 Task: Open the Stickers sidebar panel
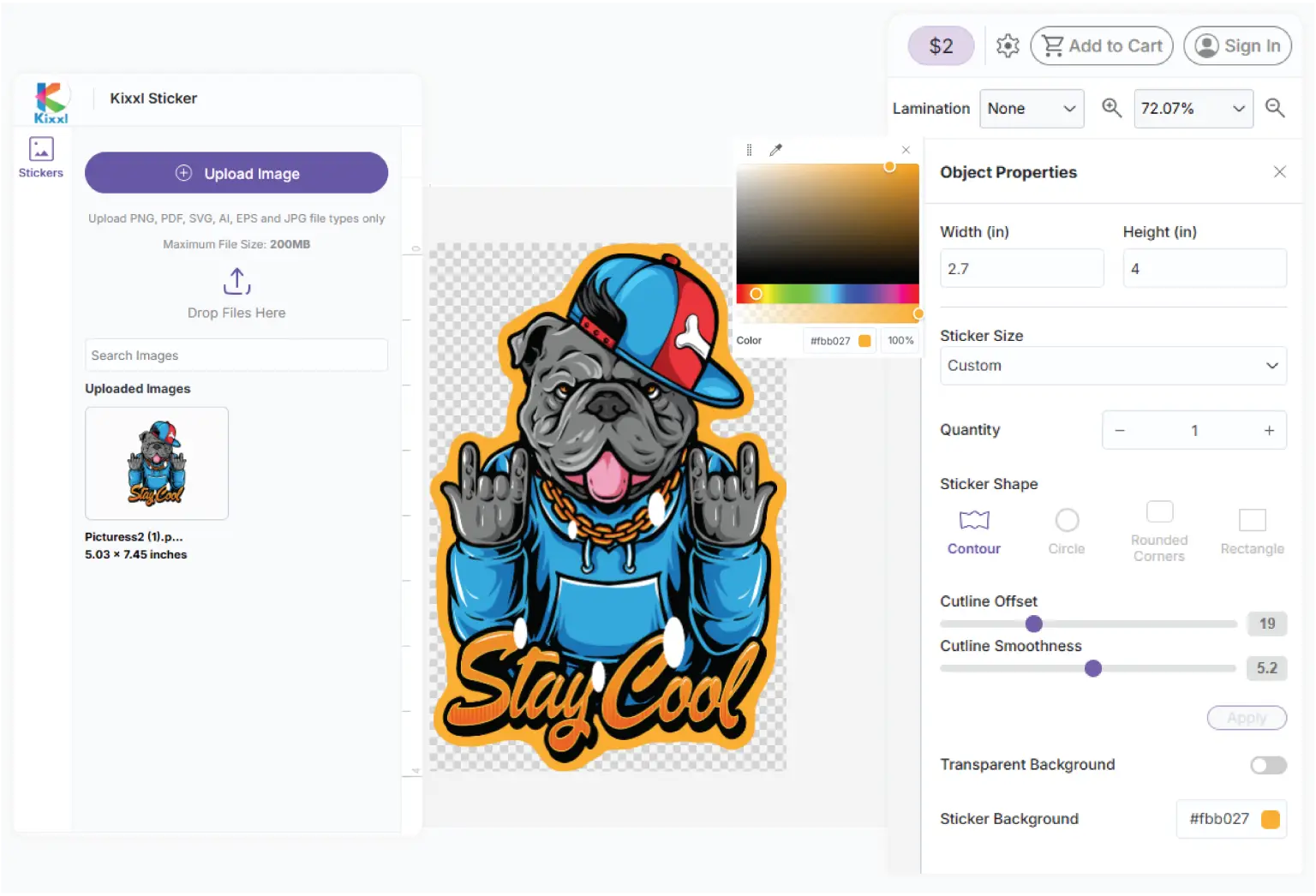point(41,158)
